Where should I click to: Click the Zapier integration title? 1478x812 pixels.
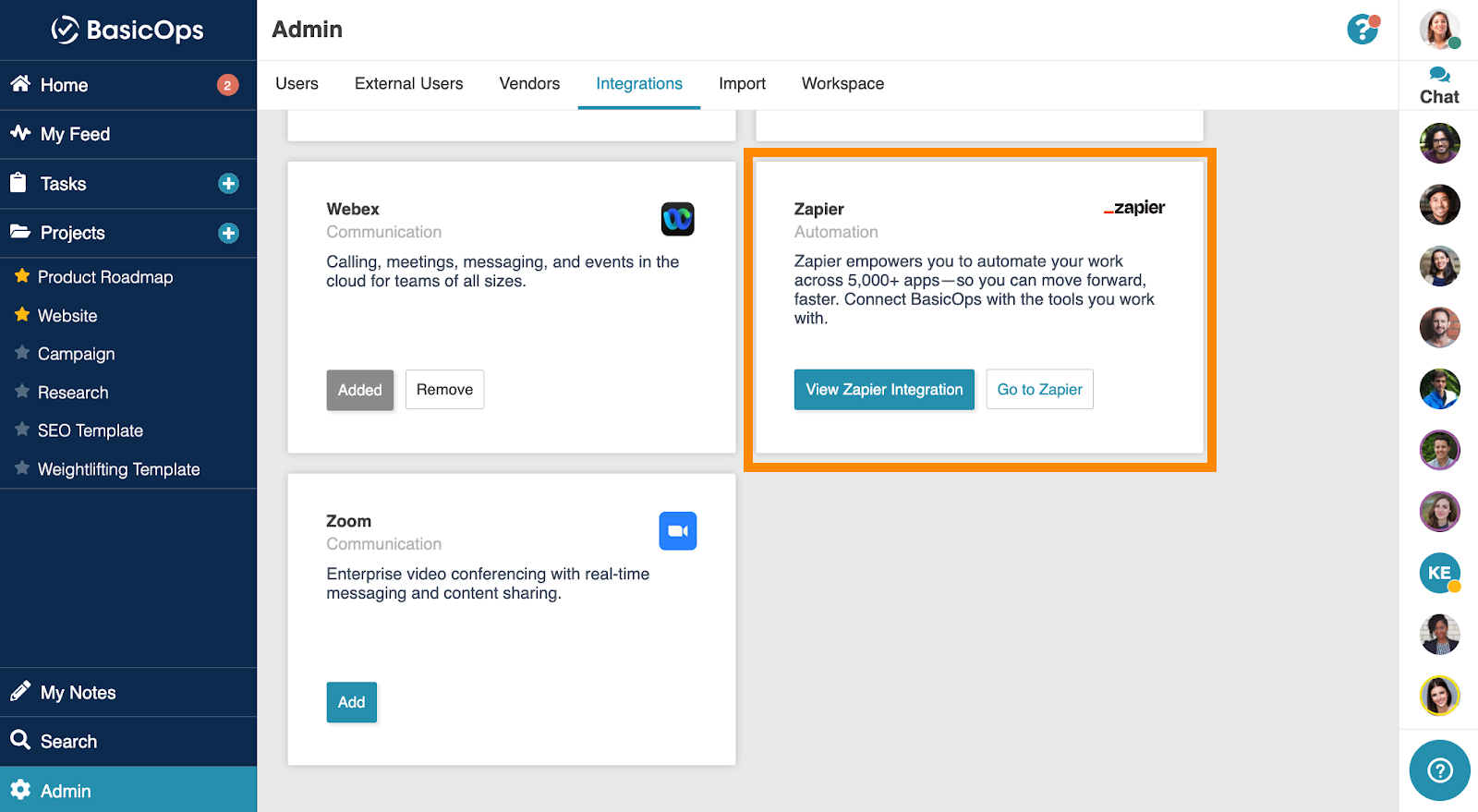(x=819, y=210)
